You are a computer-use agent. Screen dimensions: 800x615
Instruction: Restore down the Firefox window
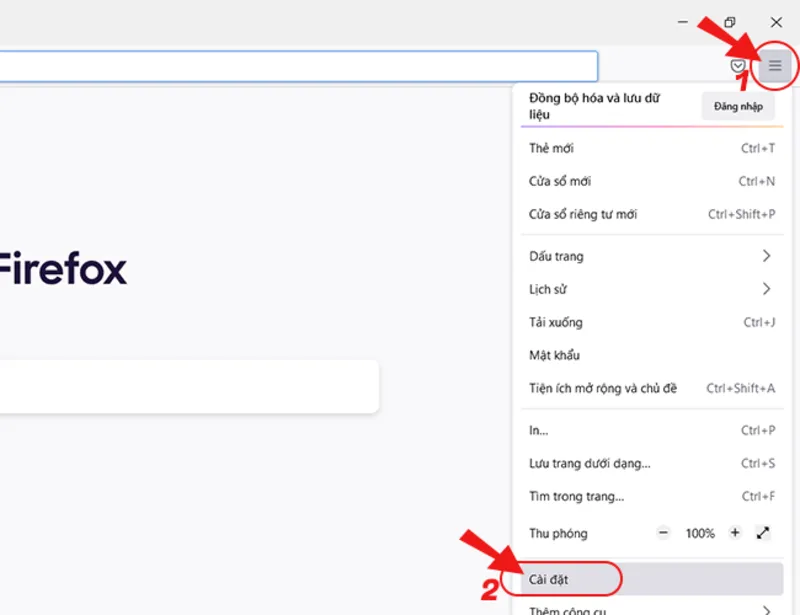[x=730, y=22]
